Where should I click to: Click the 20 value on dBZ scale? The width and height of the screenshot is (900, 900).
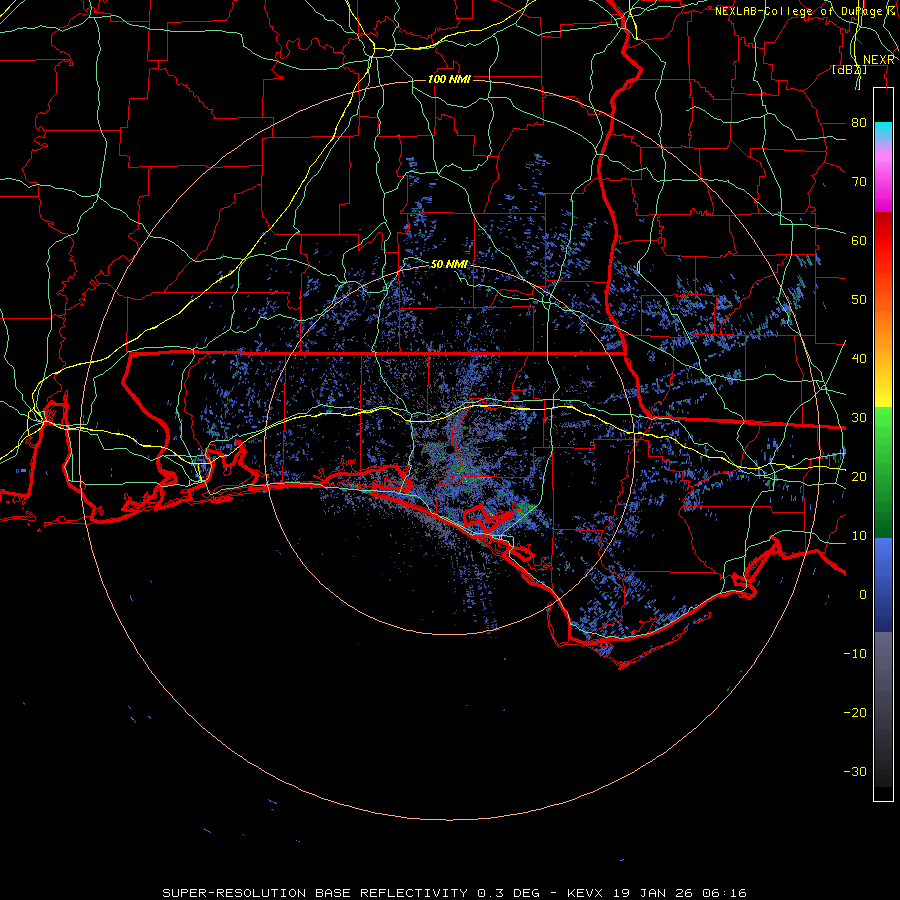859,477
